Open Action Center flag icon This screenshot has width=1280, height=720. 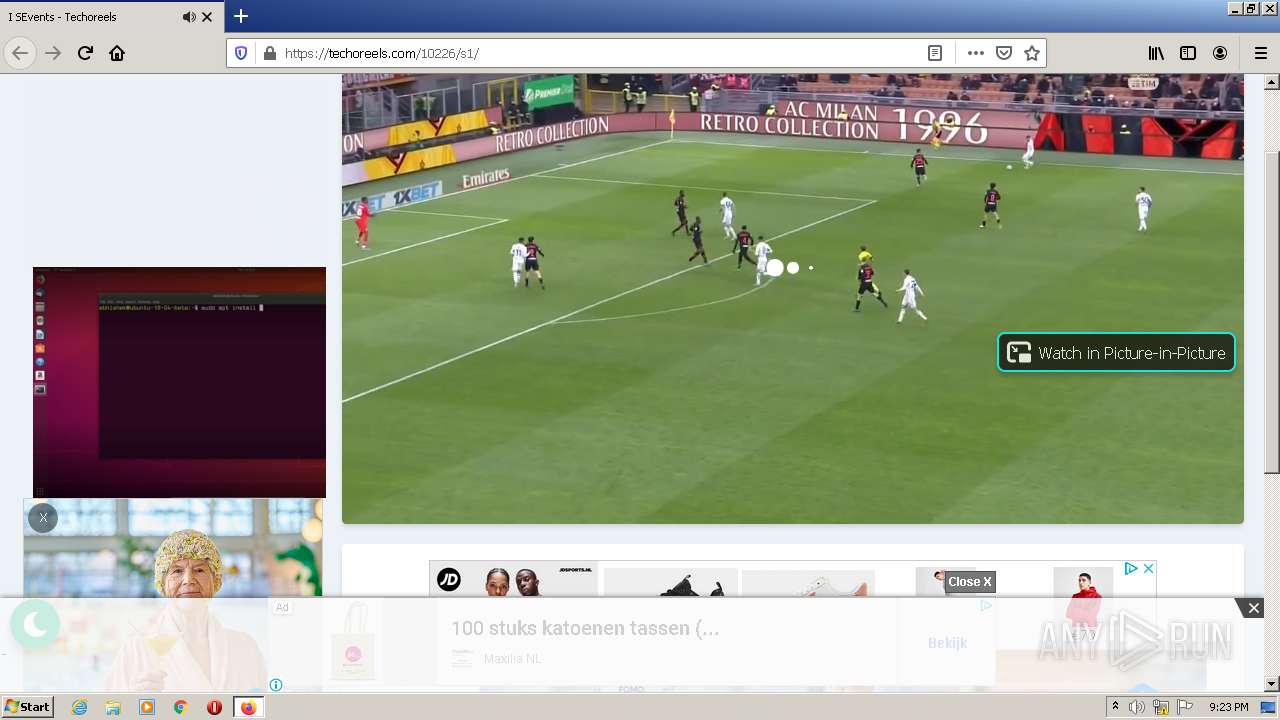click(1185, 707)
